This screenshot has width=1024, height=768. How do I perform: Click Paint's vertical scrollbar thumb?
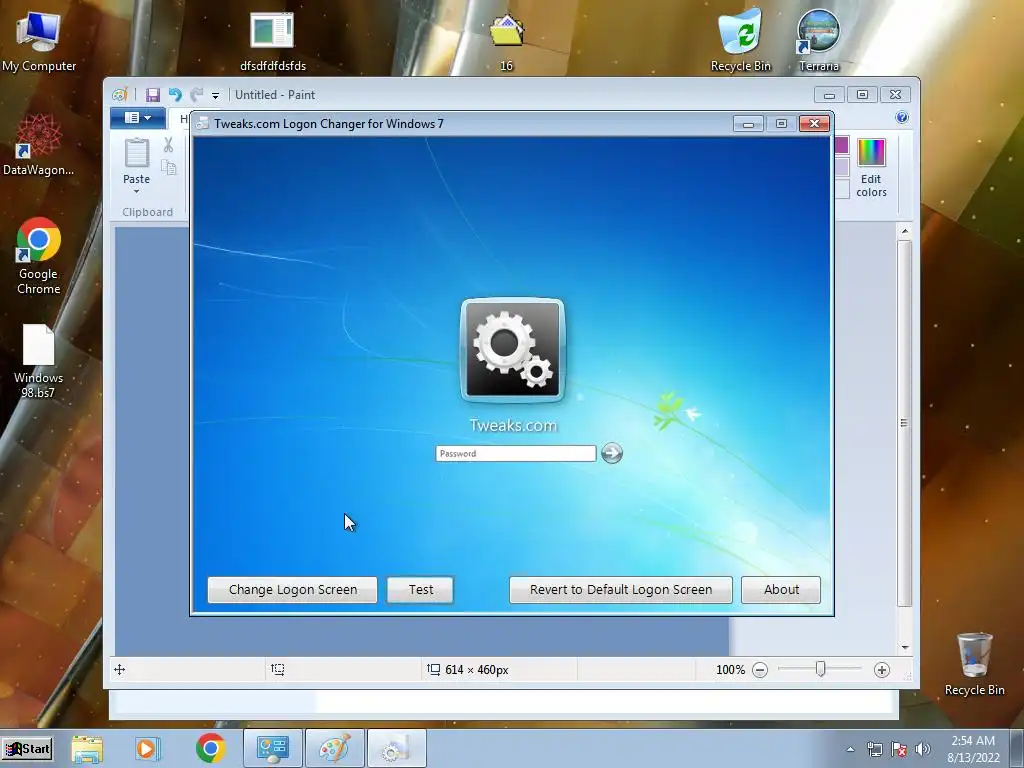click(x=904, y=423)
